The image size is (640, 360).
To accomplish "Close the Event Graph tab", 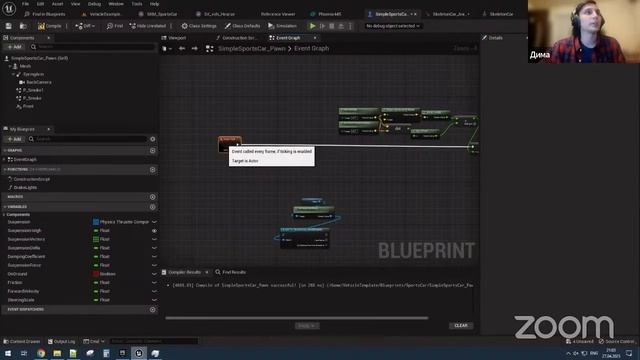I will coord(315,38).
